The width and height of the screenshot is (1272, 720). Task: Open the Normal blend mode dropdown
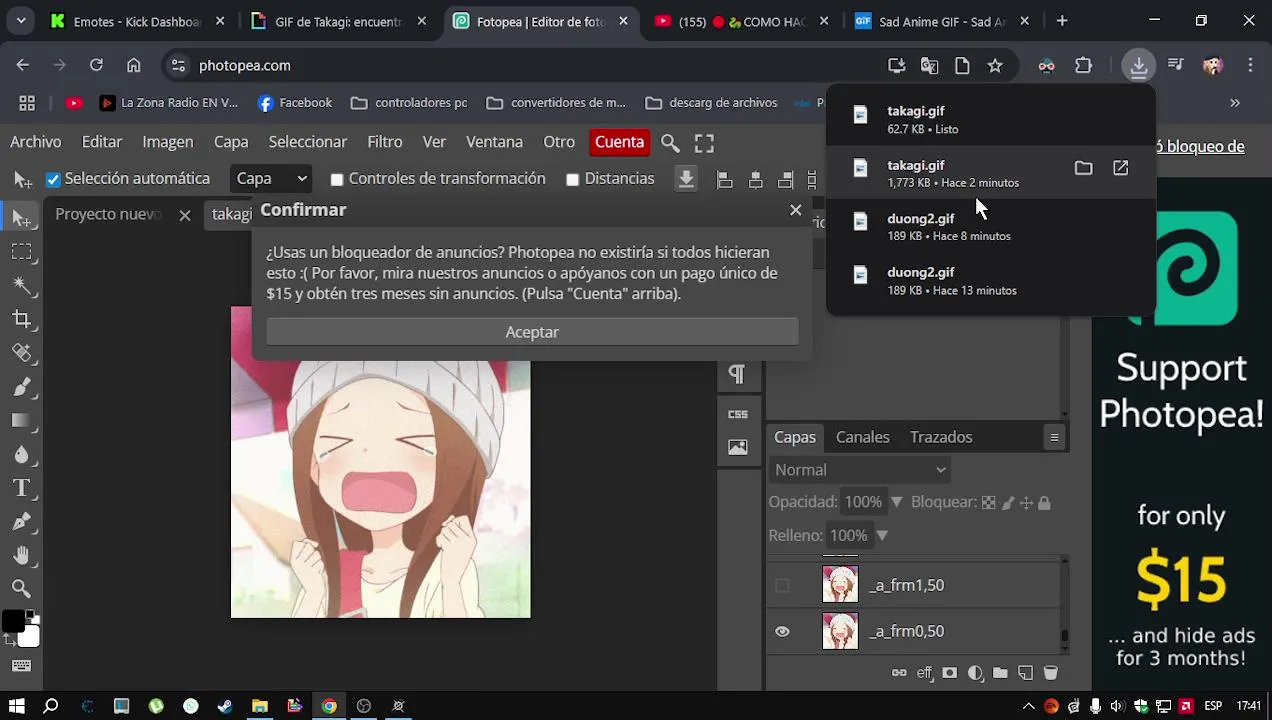(x=859, y=470)
